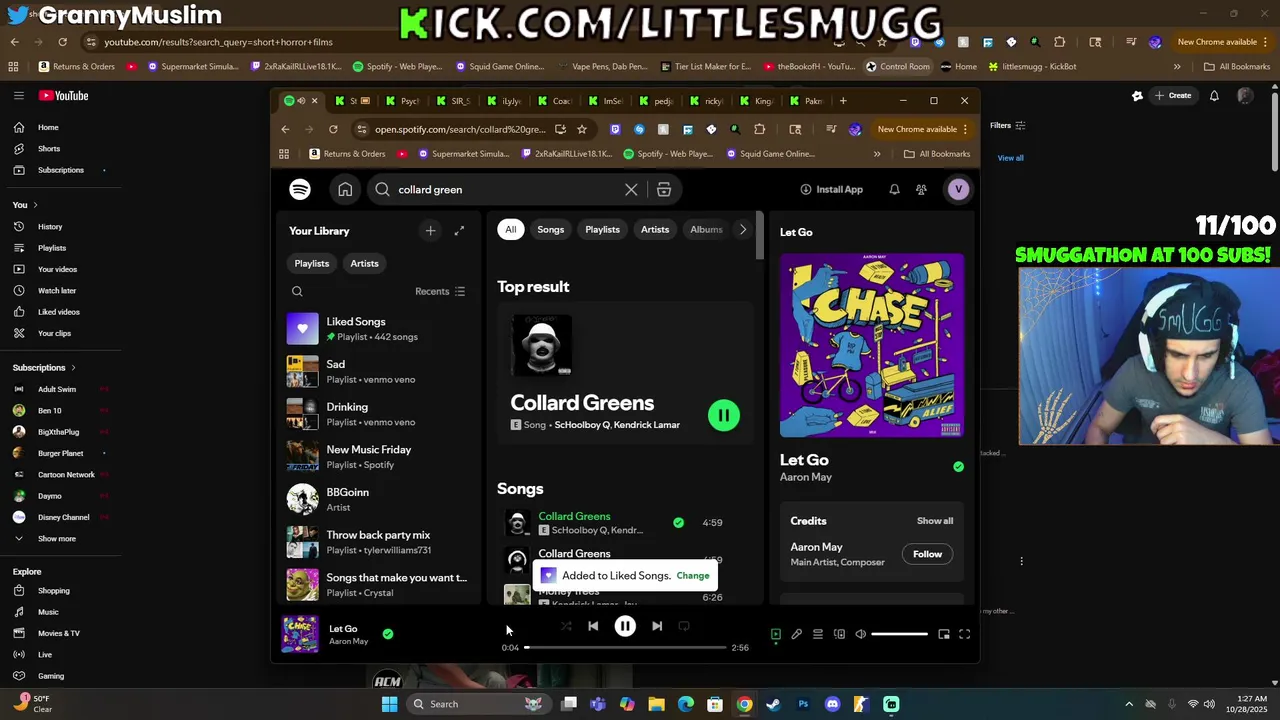Filter search results by Artists
Screen dimensions: 1280x720
coord(655,229)
